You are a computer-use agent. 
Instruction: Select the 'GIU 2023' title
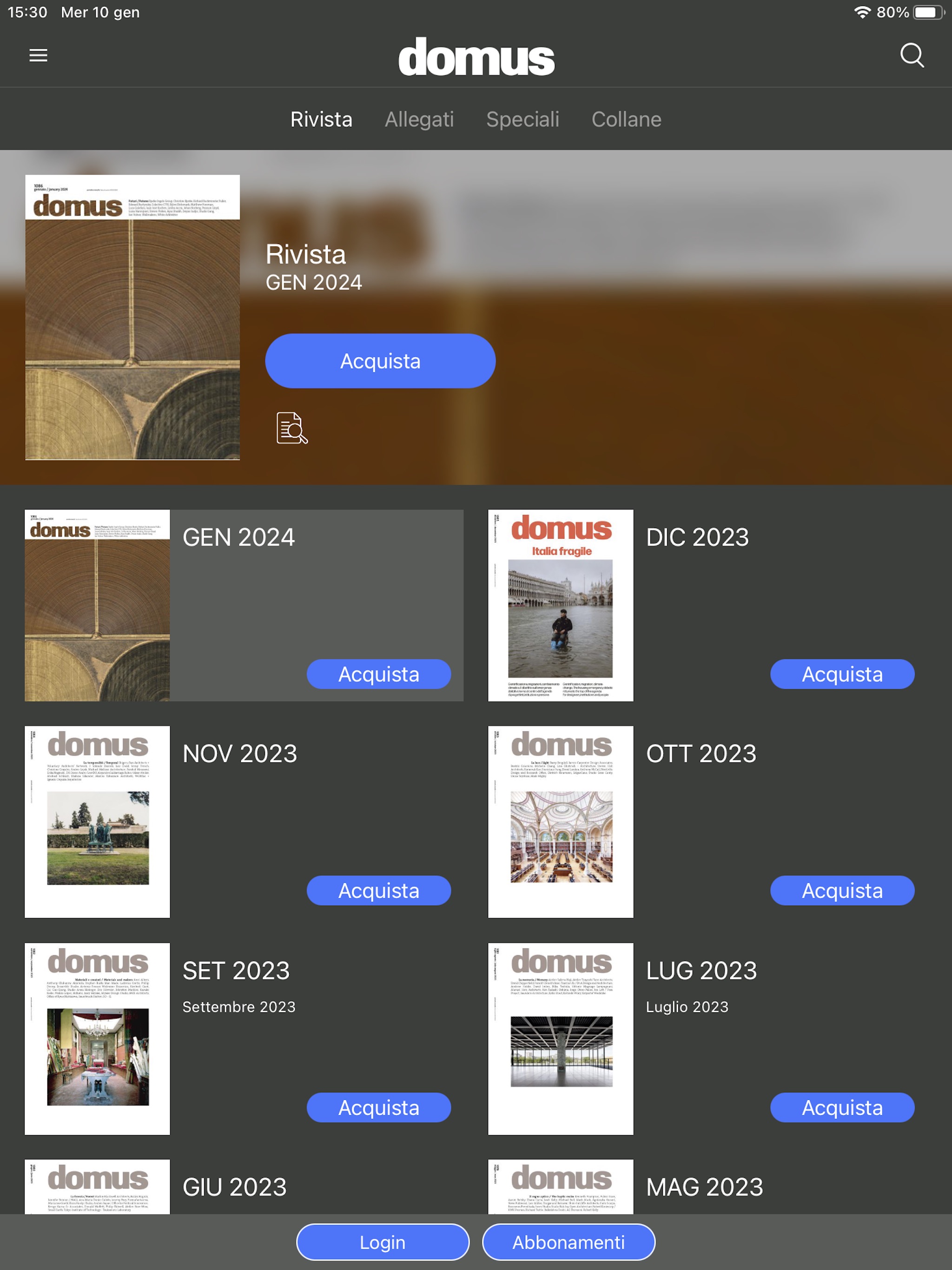tap(234, 1187)
